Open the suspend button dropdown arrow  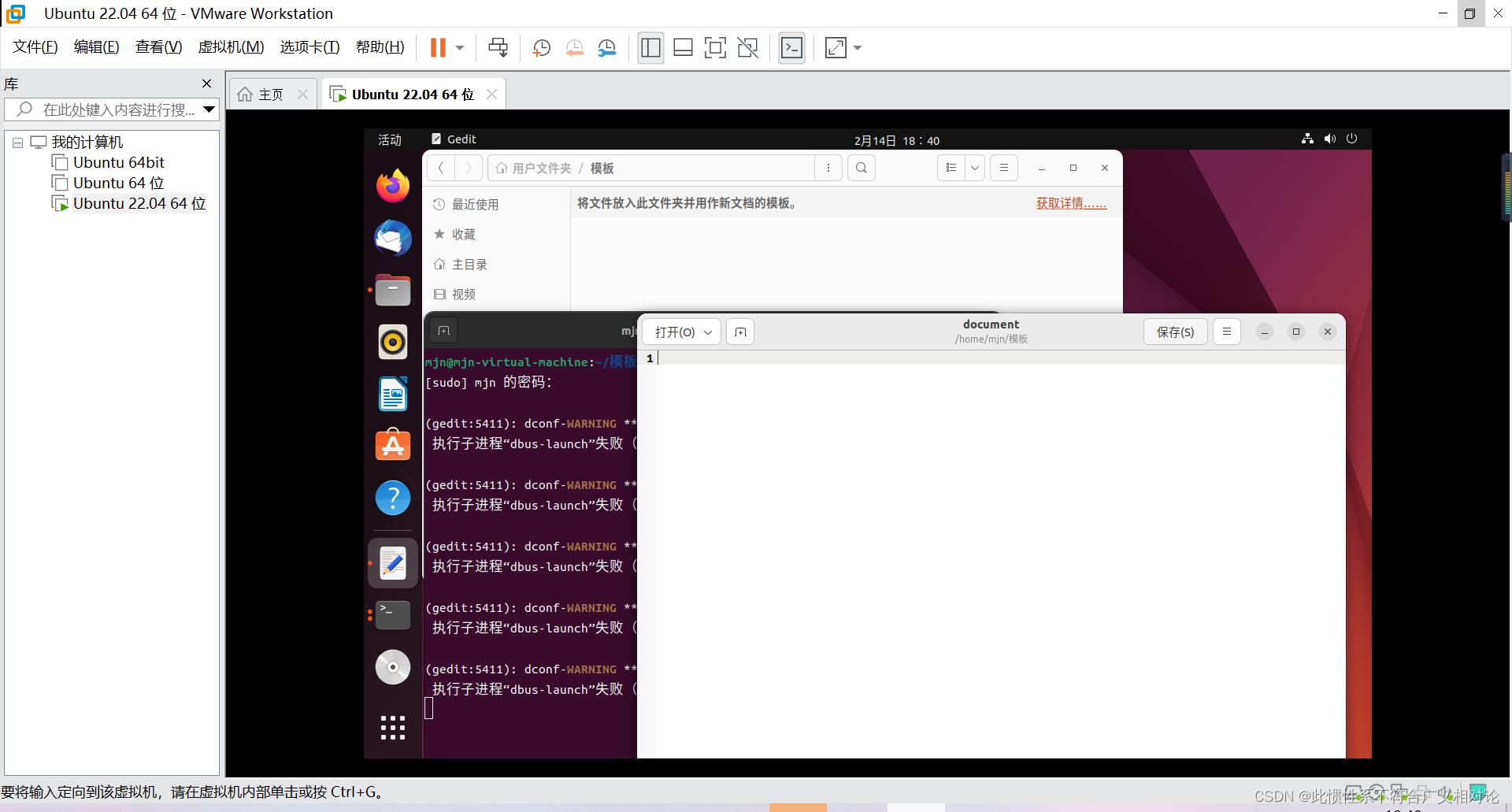coord(459,47)
